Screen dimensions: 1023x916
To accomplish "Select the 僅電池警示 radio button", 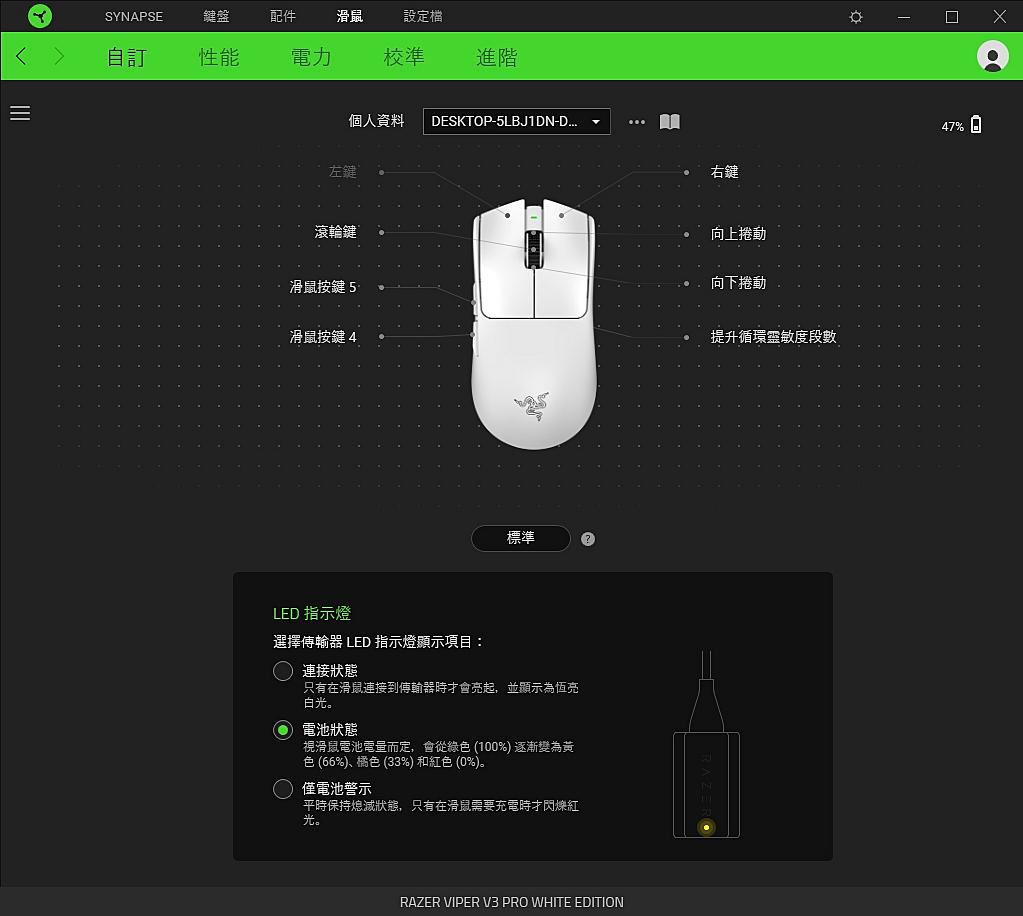I will [283, 790].
